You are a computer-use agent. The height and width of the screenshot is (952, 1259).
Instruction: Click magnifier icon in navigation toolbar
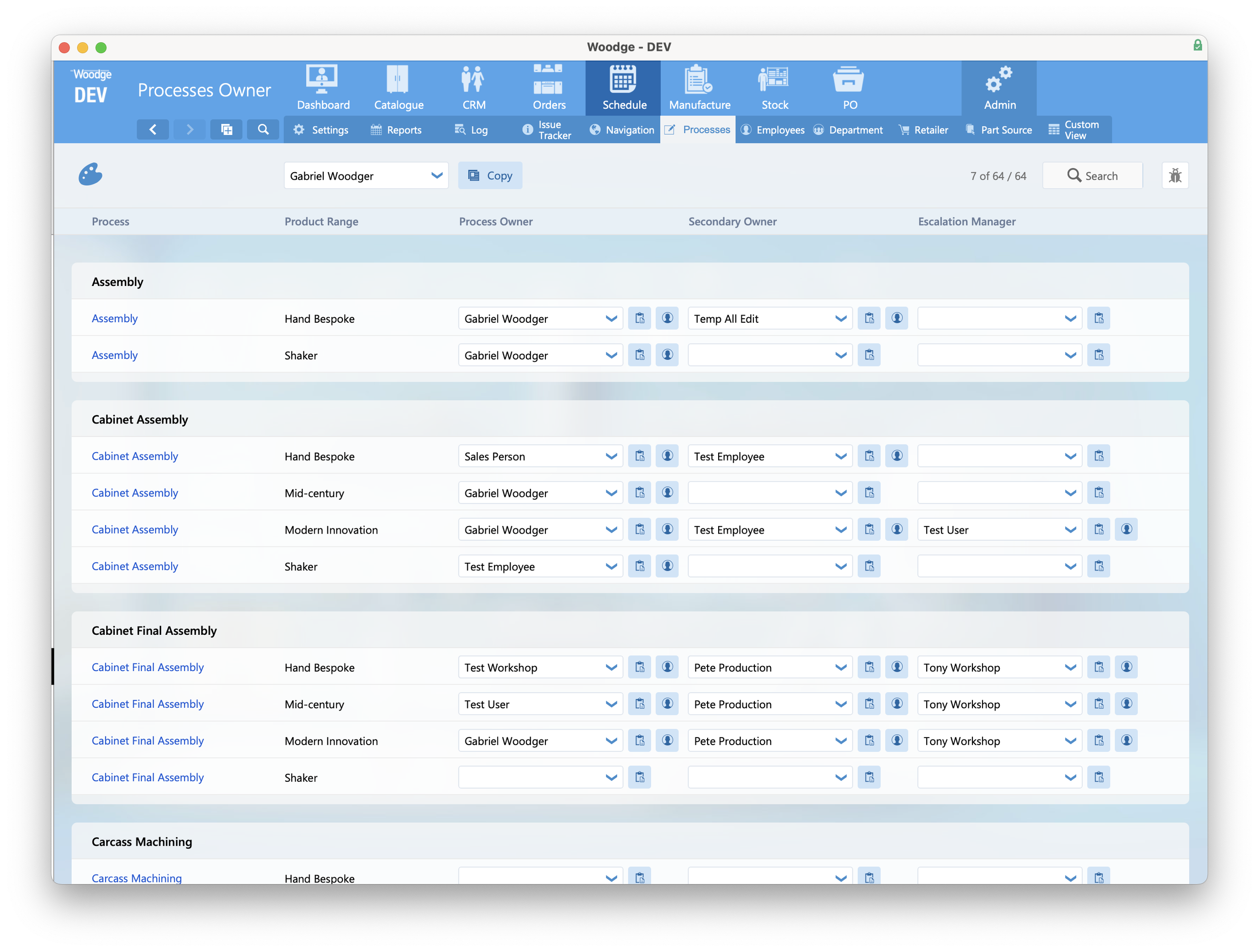coord(263,130)
